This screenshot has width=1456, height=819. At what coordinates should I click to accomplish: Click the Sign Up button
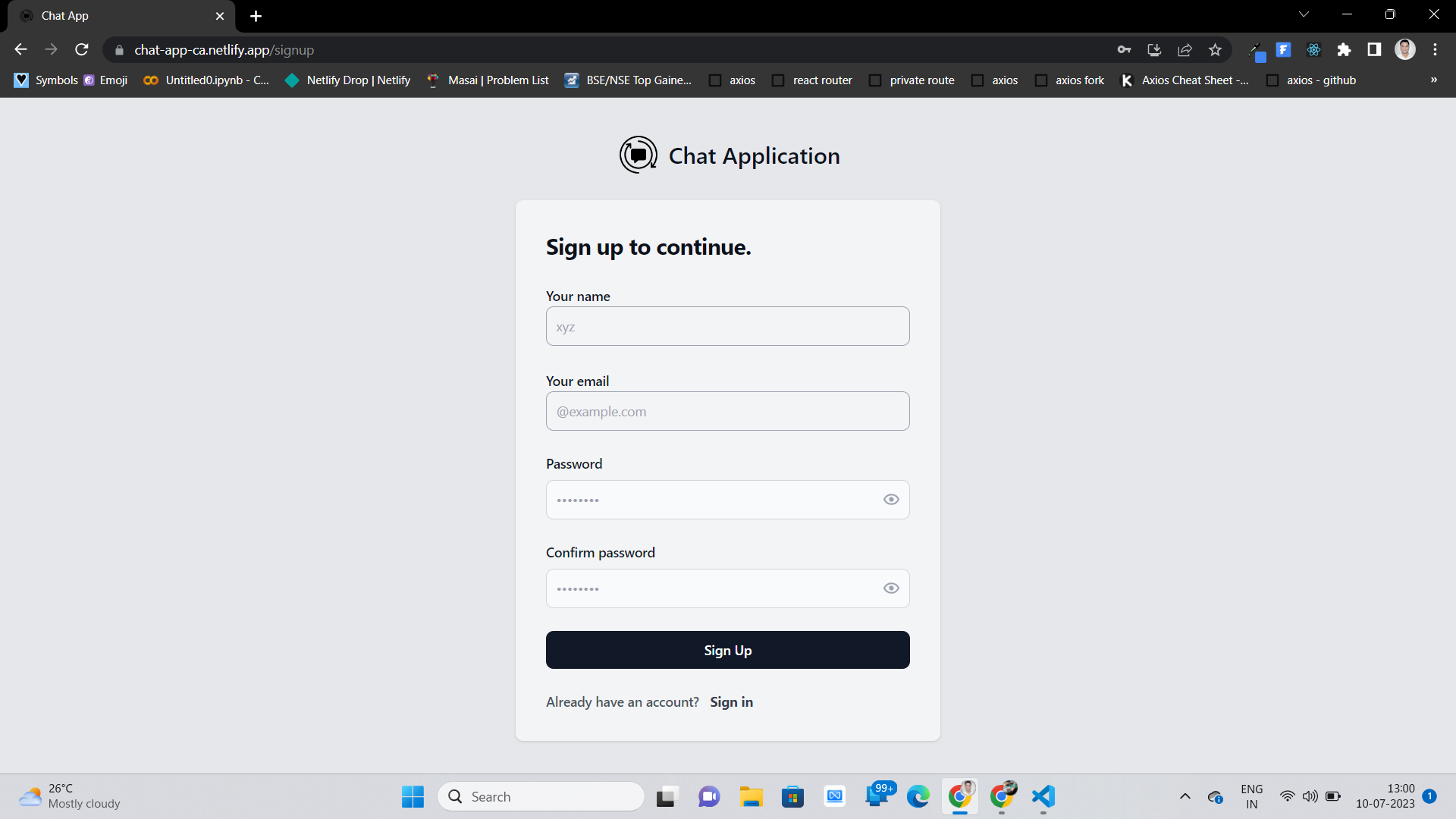[x=728, y=650]
